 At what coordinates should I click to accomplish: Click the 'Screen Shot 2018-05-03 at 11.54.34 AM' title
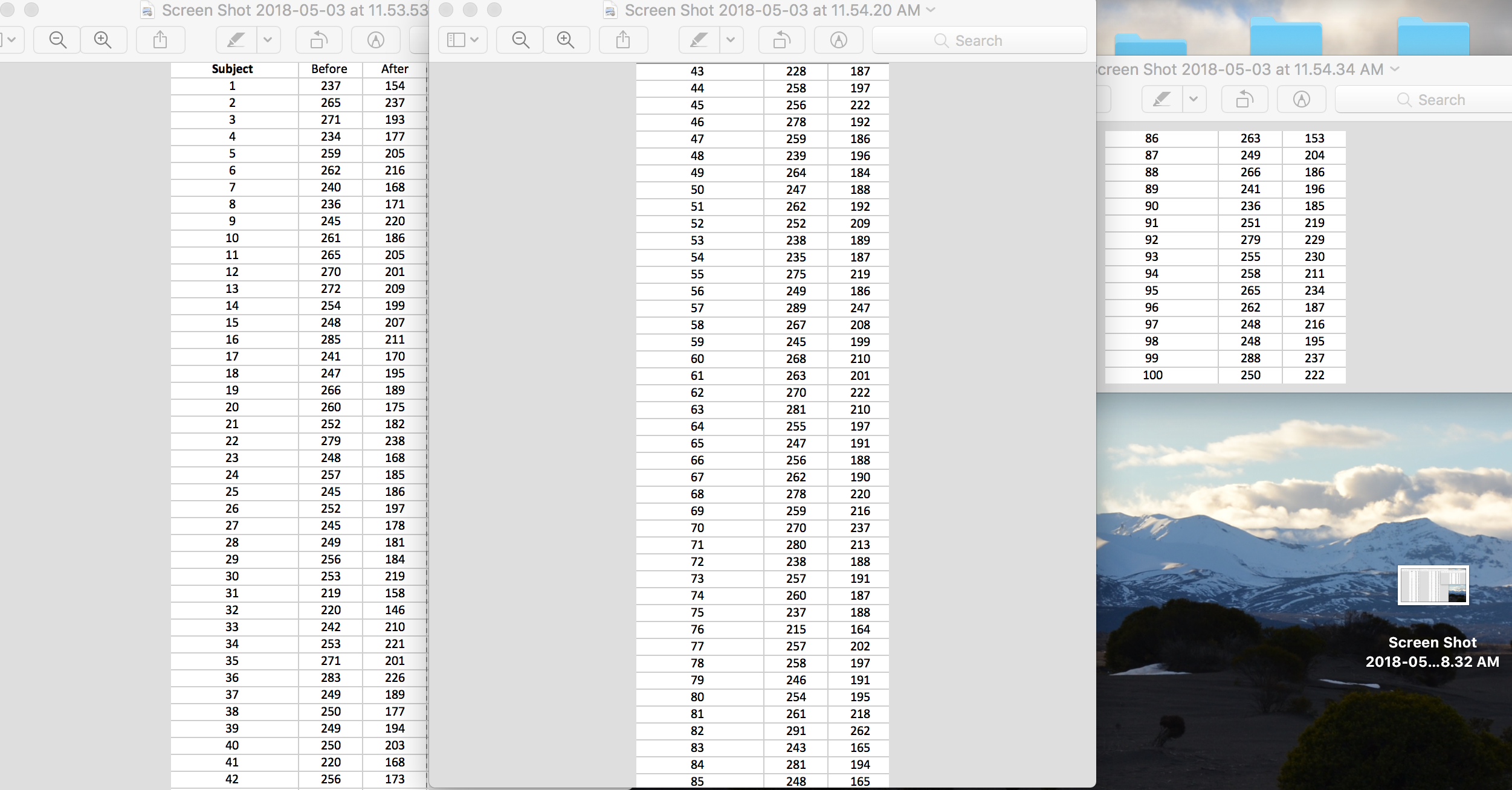1239,69
